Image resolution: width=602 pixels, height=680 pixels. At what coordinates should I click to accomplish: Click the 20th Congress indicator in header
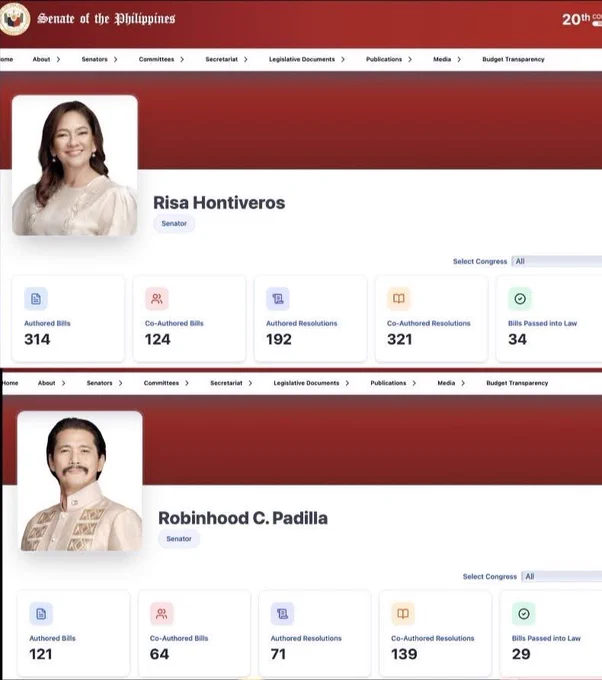pos(582,19)
